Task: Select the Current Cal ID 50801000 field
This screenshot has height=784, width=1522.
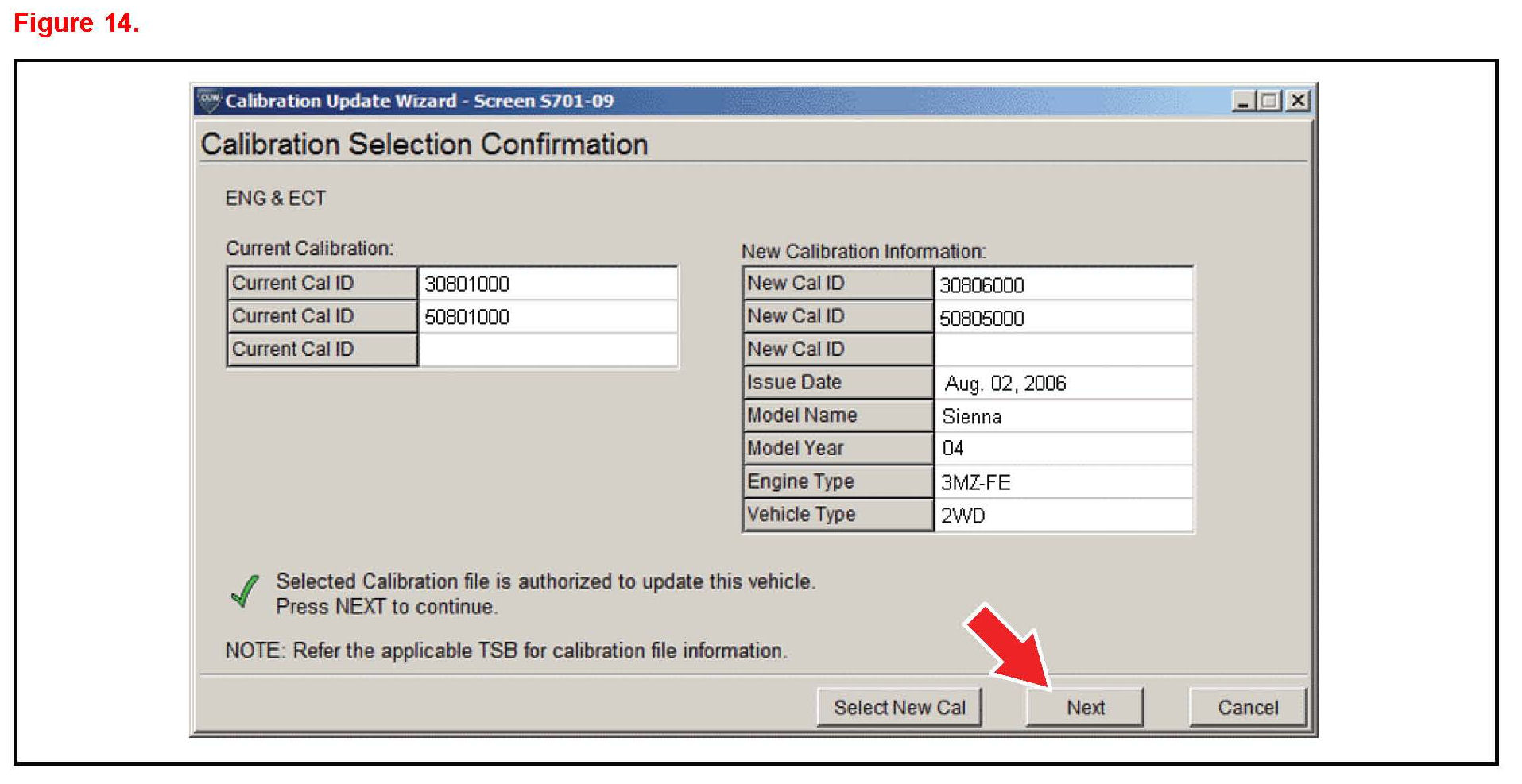Action: (547, 317)
